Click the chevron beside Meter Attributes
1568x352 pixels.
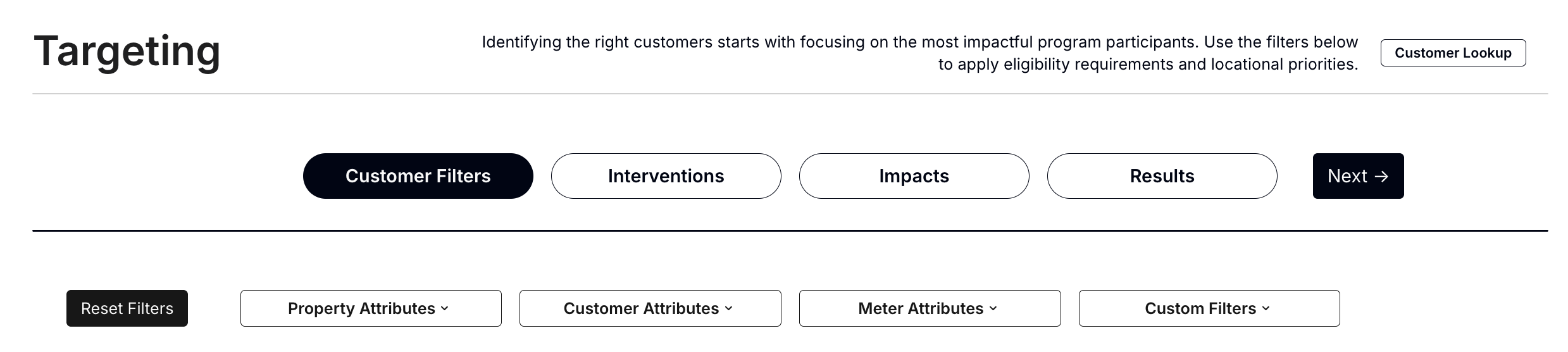pos(993,308)
